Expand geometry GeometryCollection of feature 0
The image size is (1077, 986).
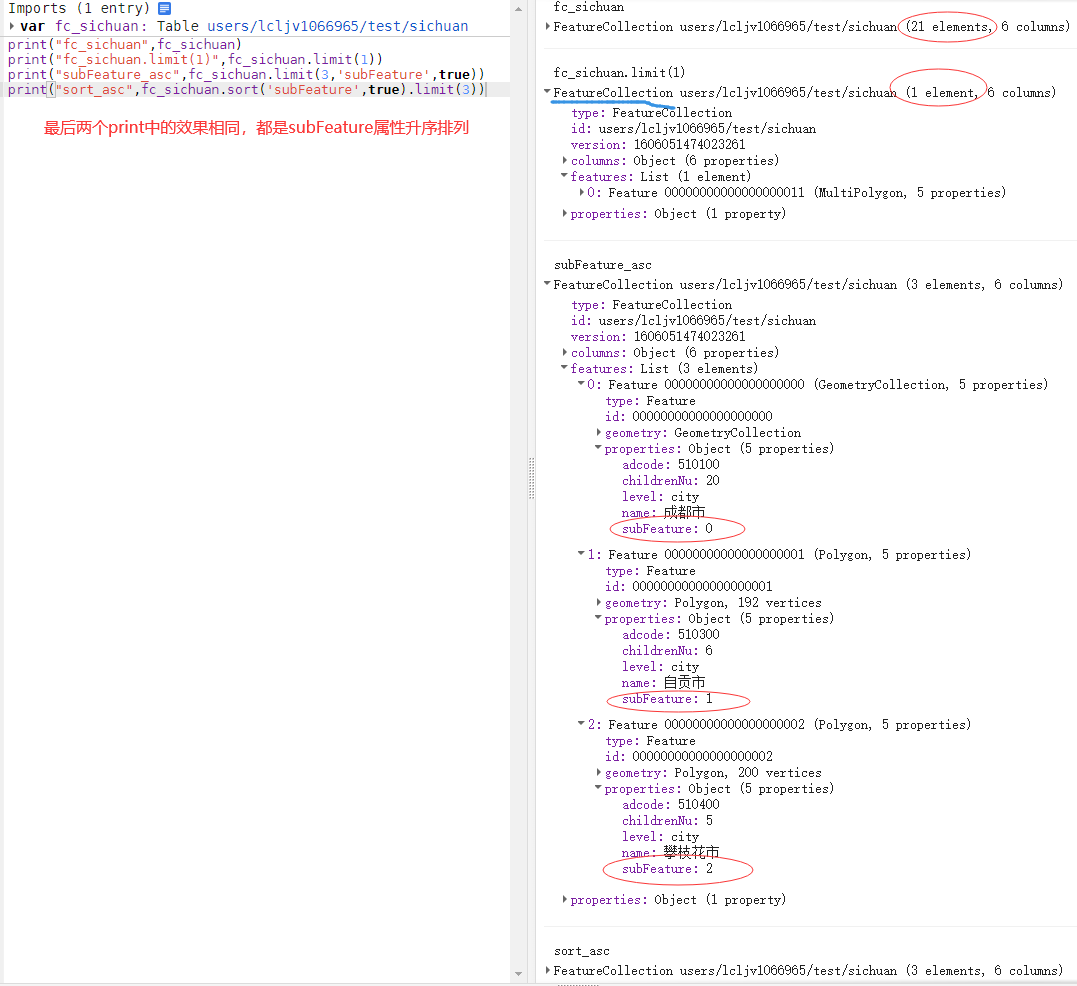coord(599,433)
